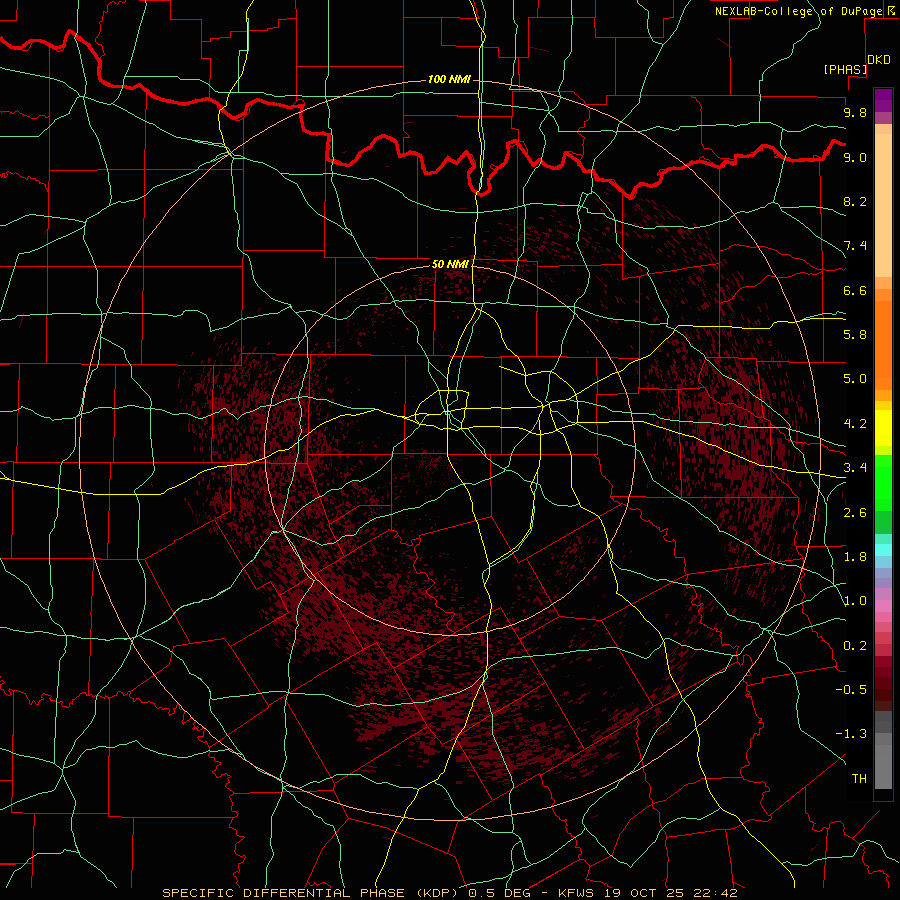Screen dimensions: 900x900
Task: Click the [PHAS] units label
Action: click(x=845, y=69)
